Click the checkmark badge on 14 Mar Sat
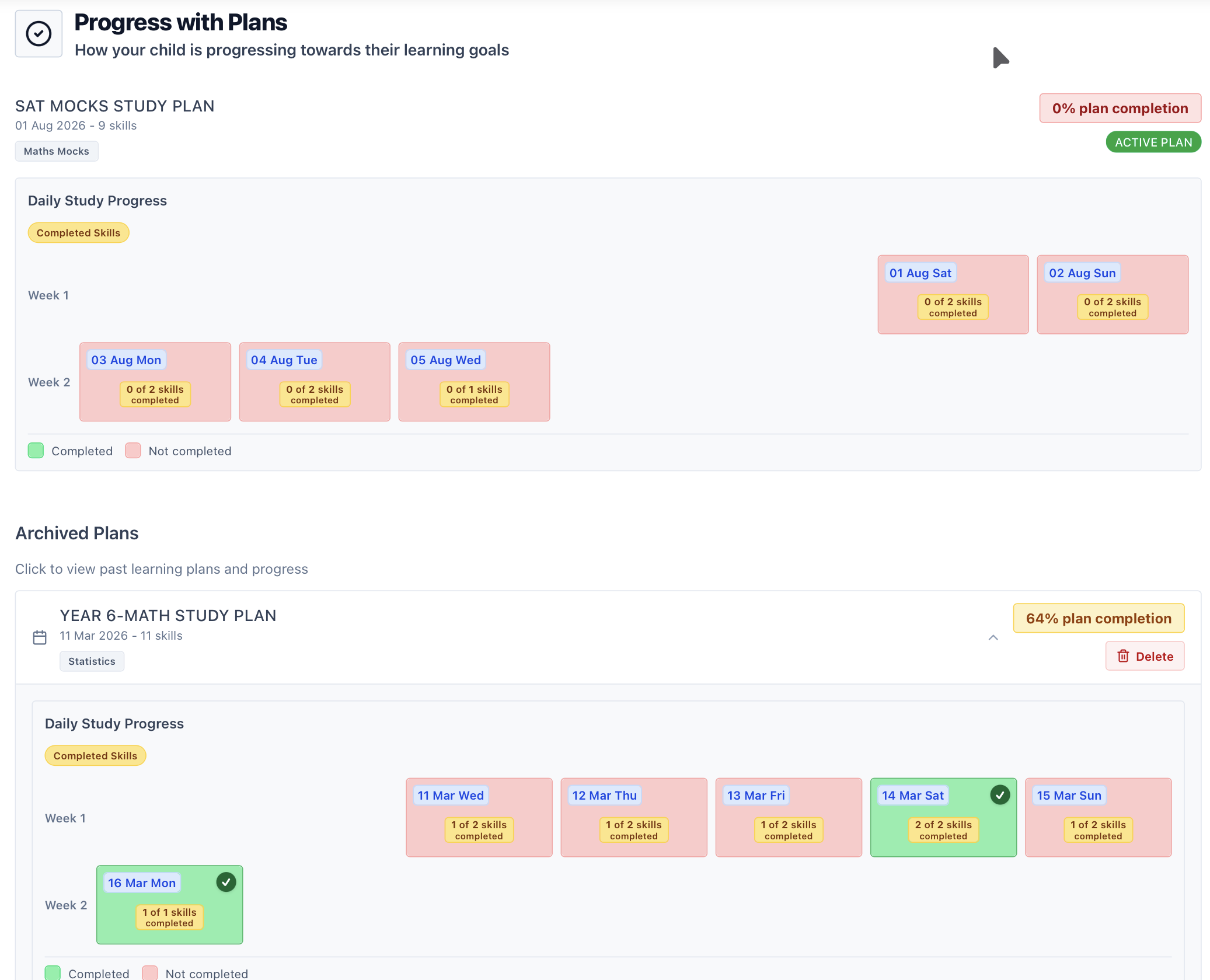 (x=1000, y=795)
